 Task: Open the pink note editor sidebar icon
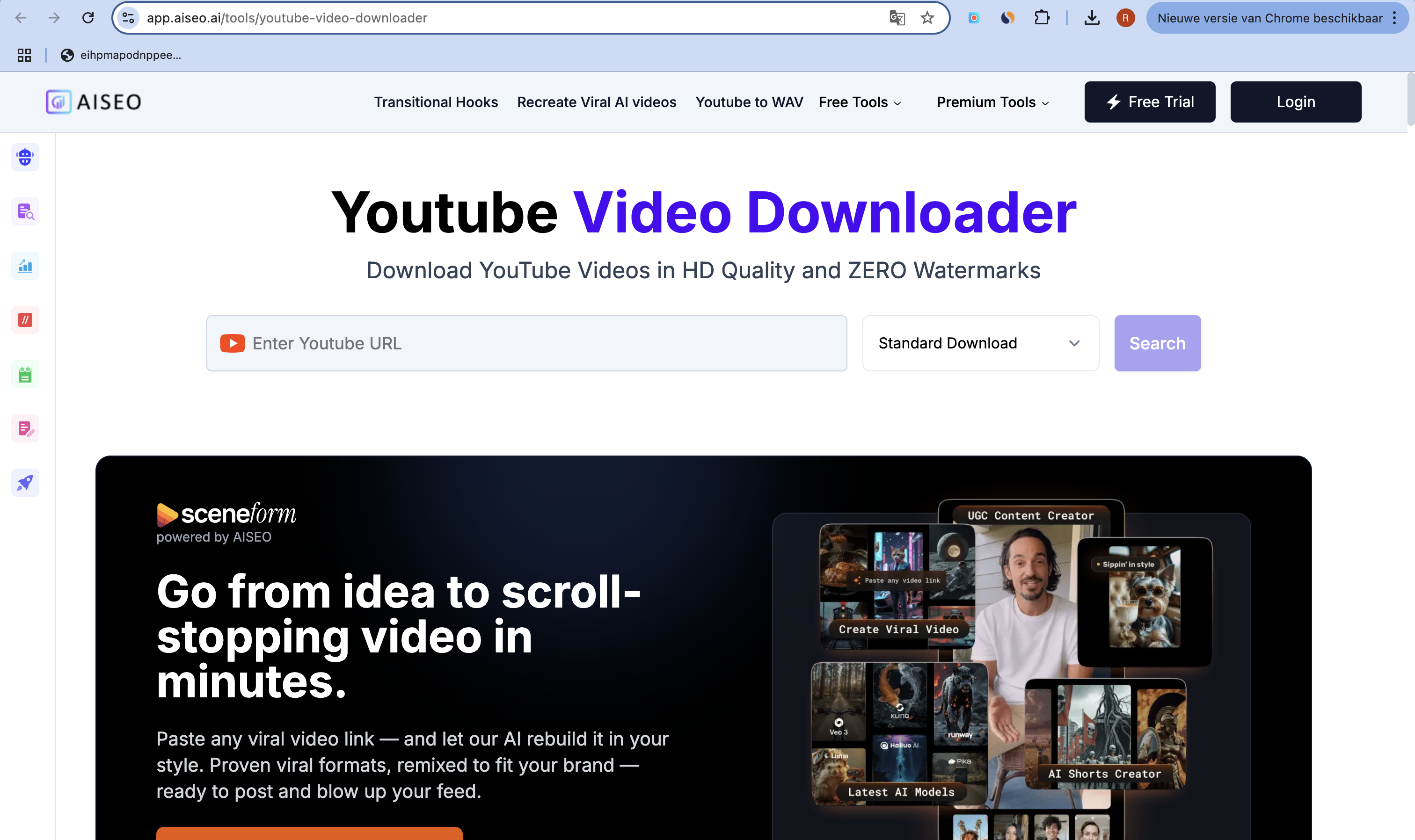(x=25, y=428)
